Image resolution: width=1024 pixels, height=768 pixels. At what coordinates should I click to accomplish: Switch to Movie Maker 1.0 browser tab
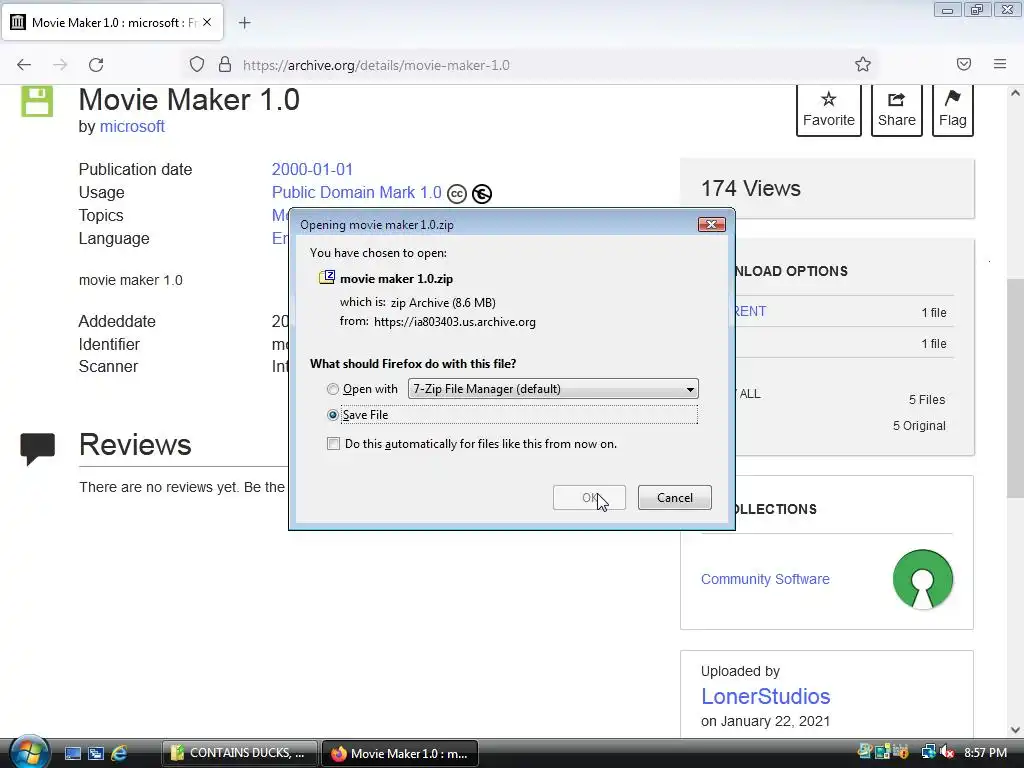(x=113, y=22)
